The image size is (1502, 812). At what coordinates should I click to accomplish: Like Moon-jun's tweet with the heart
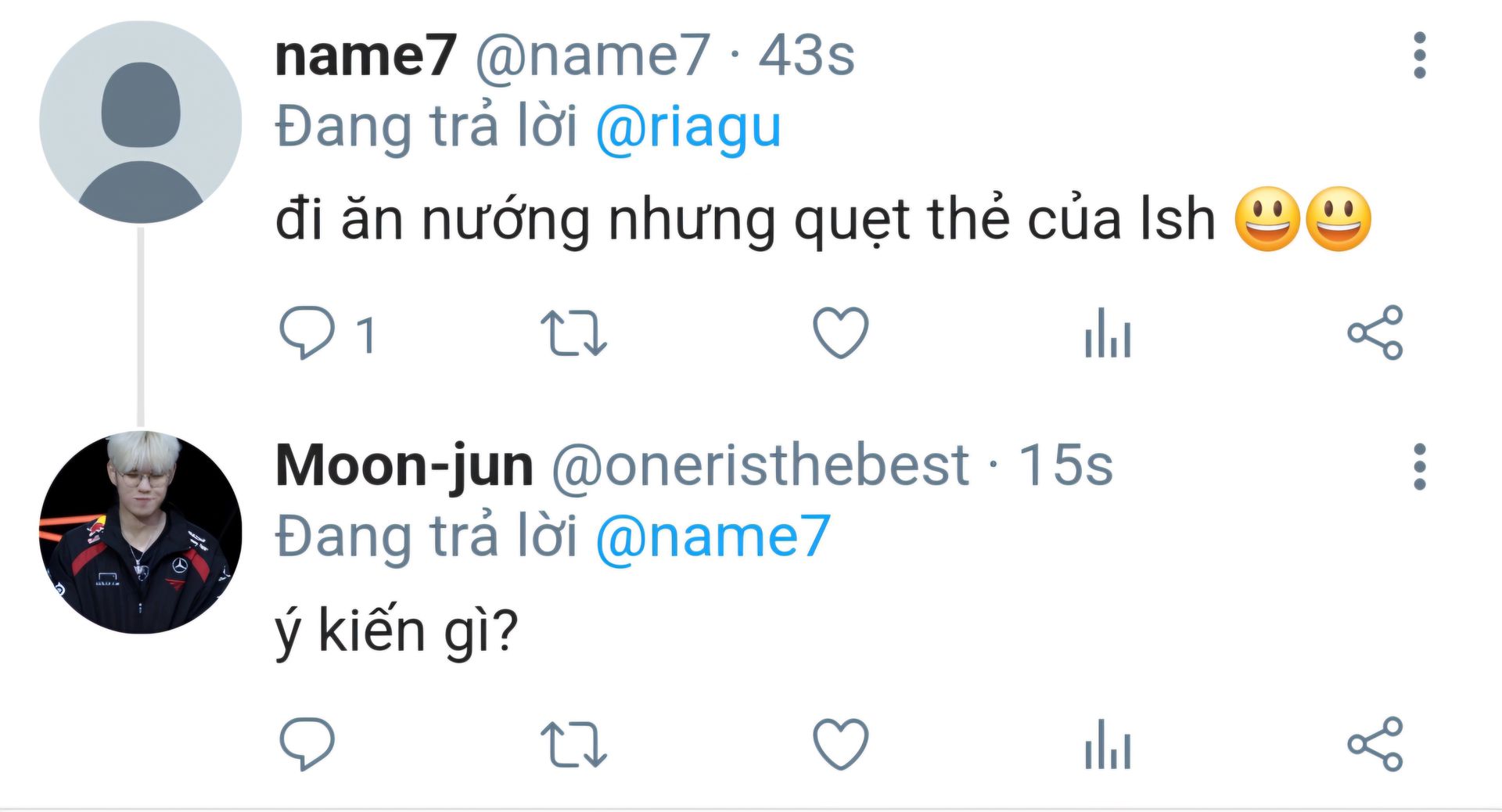(841, 744)
